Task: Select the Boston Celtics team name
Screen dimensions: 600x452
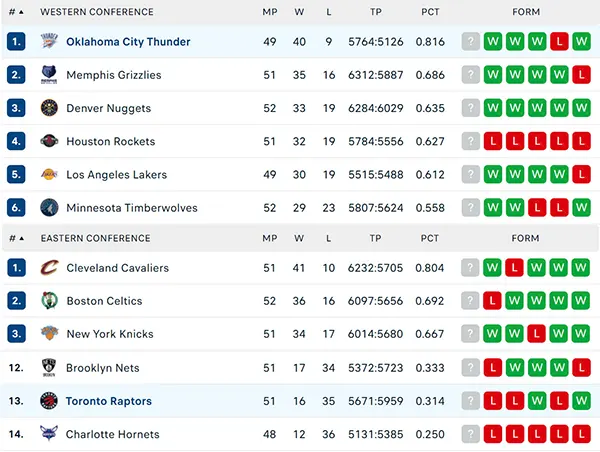Action: click(104, 301)
